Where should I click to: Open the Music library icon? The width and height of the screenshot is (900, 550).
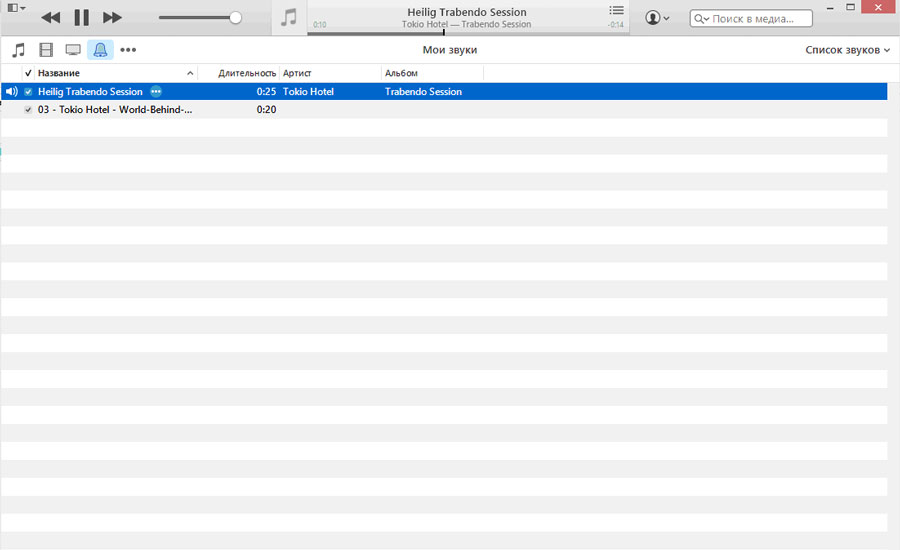click(x=19, y=50)
